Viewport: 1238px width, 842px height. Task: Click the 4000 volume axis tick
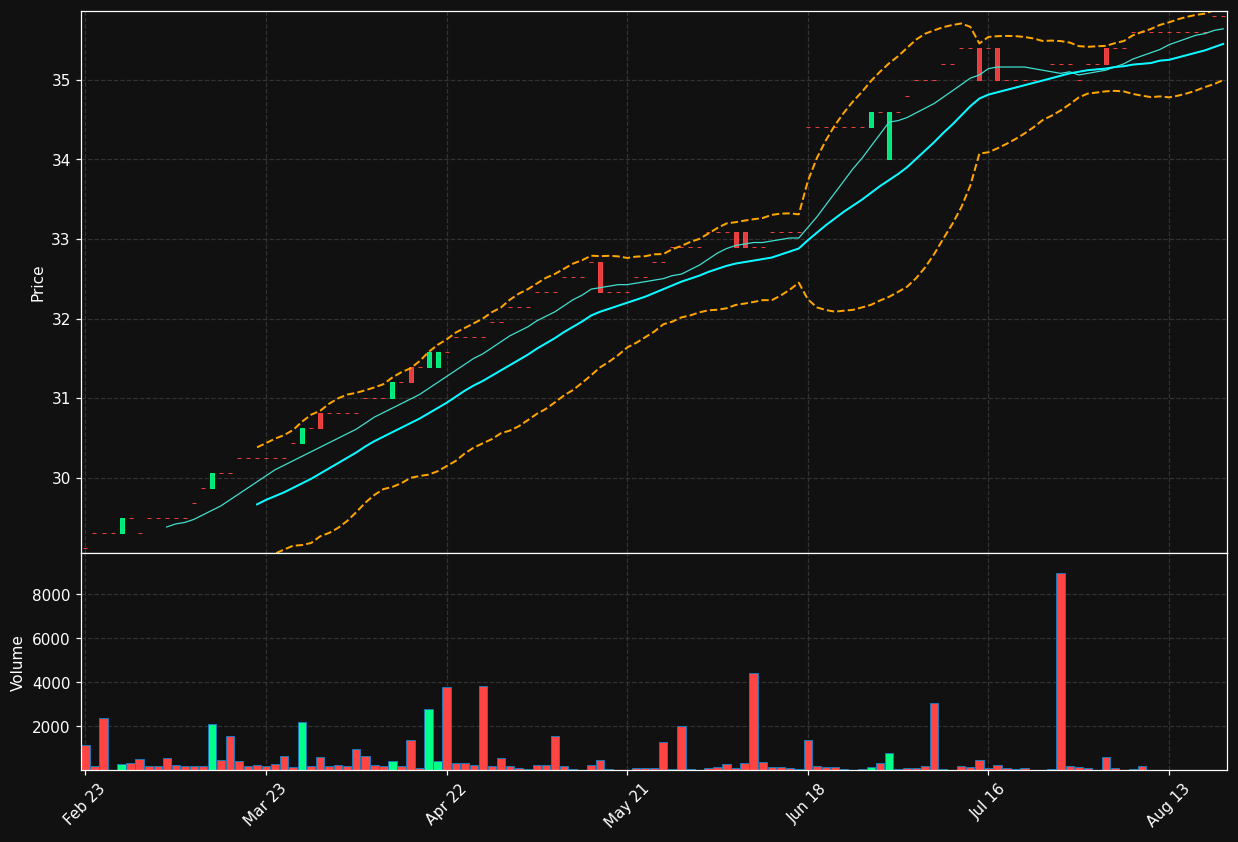coord(53,683)
